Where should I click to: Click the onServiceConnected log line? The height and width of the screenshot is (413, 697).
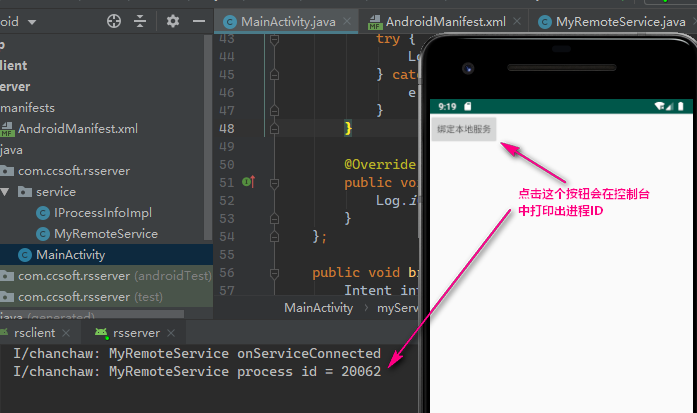click(x=197, y=353)
